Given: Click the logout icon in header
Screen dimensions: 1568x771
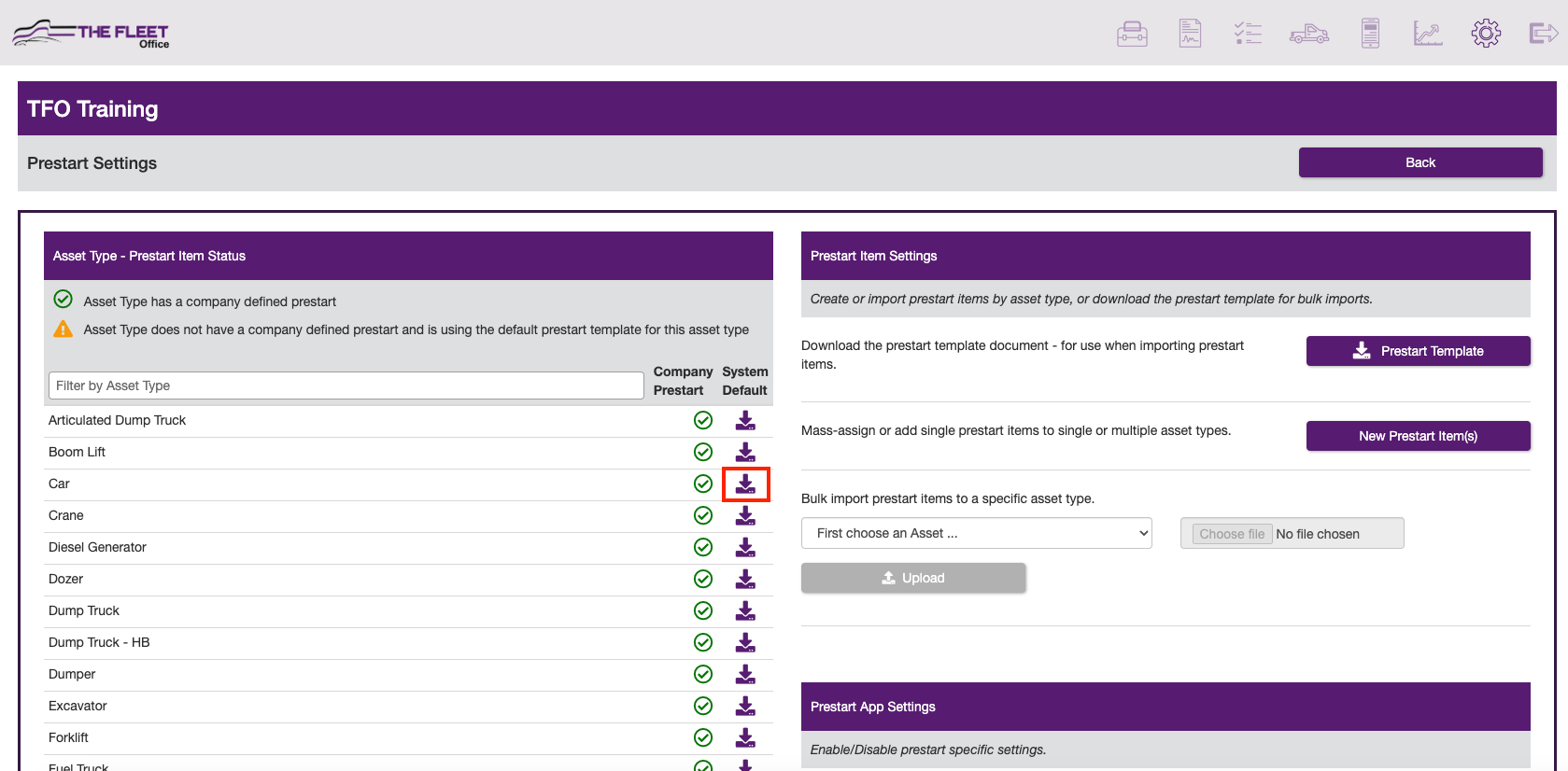Looking at the screenshot, I should pyautogui.click(x=1544, y=34).
